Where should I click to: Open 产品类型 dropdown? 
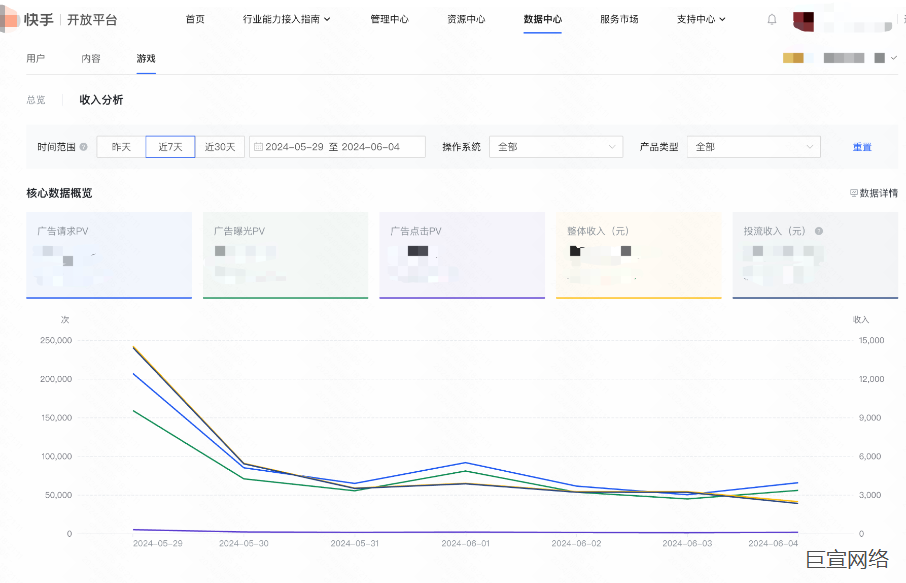[x=753, y=147]
